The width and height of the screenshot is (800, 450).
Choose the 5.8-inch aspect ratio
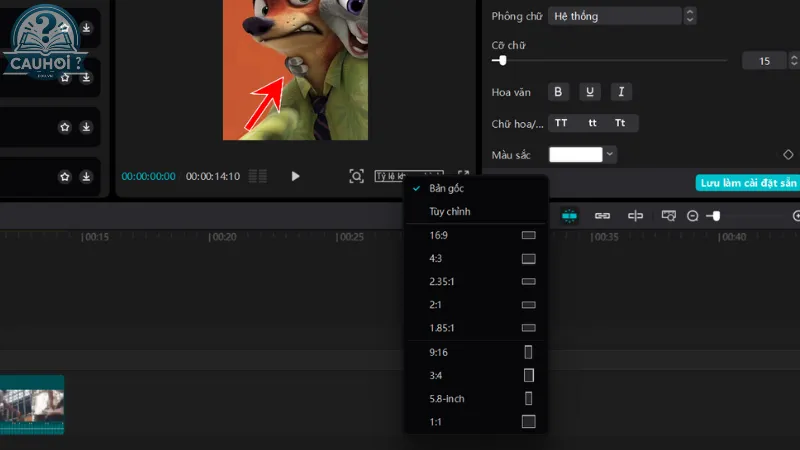pyautogui.click(x=476, y=398)
